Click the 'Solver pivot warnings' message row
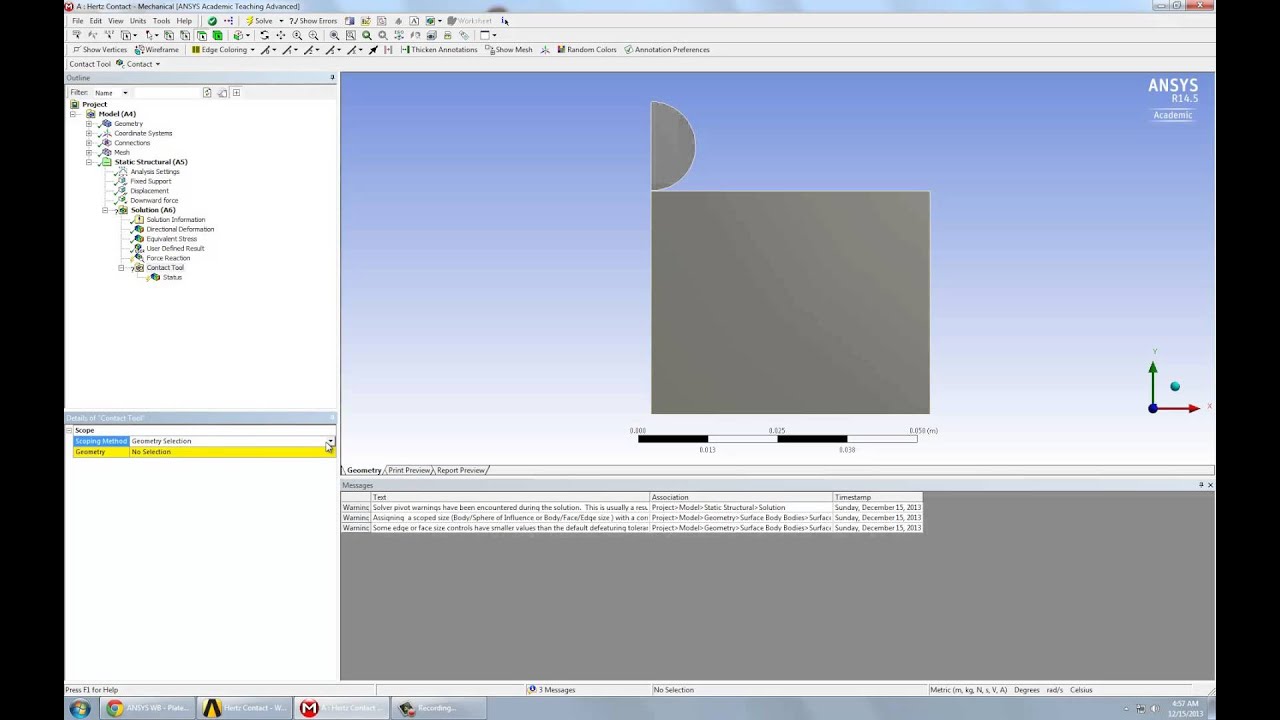 (x=631, y=508)
